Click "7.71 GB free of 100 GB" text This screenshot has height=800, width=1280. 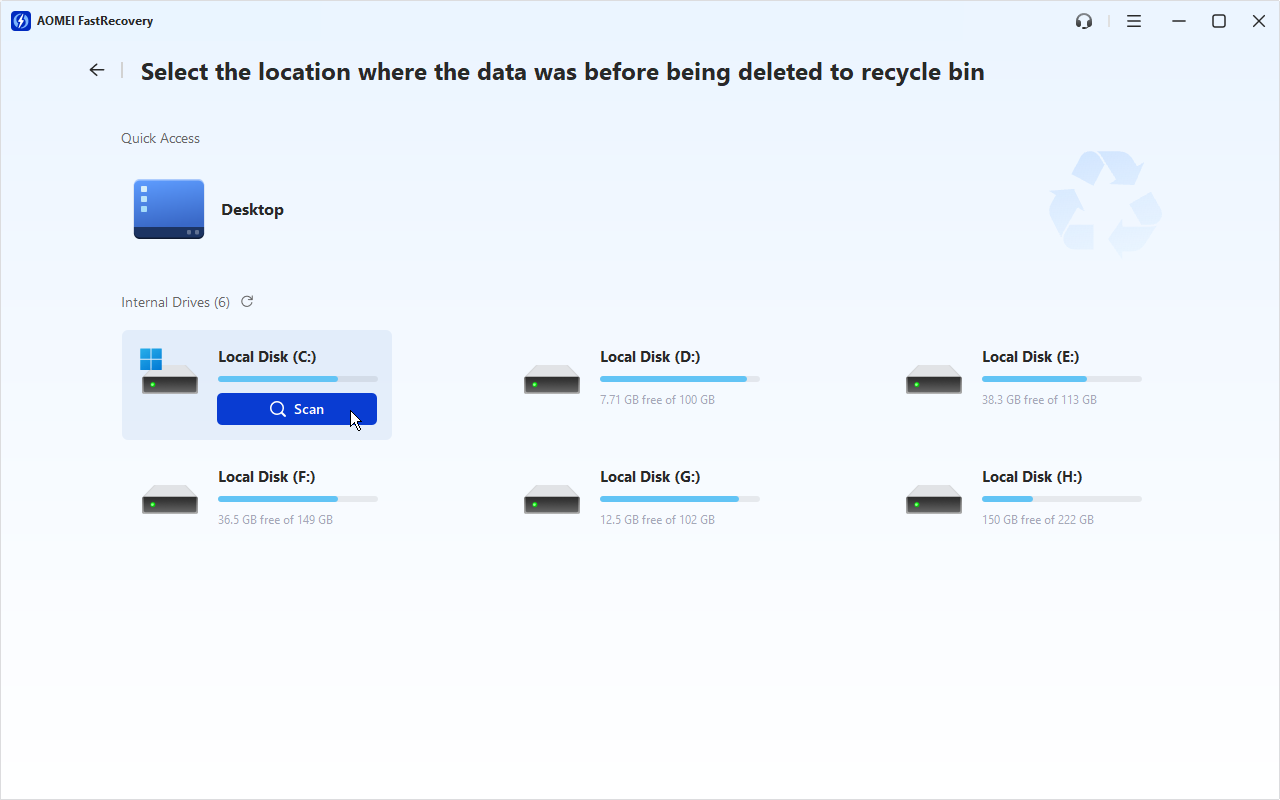click(657, 400)
